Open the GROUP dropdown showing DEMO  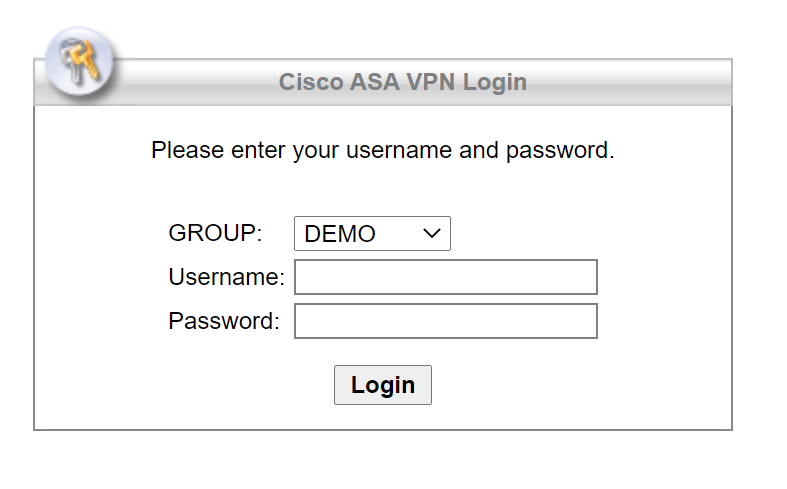click(x=372, y=234)
